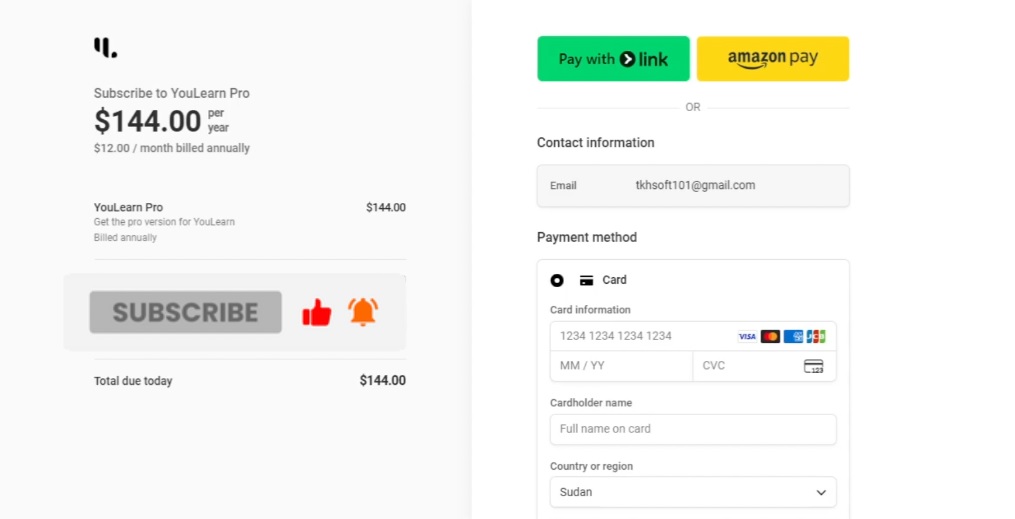Click the "Billed annually" text
Viewport: 1015px width, 519px height.
pos(125,237)
